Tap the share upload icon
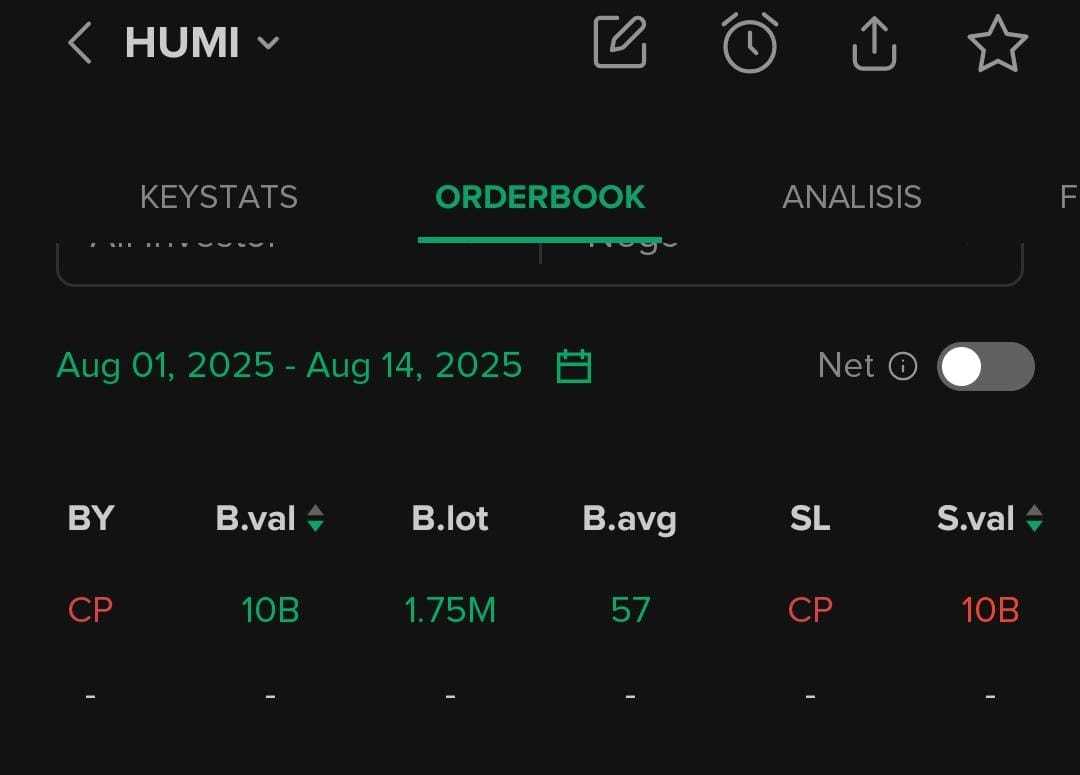1080x775 pixels. [x=874, y=43]
